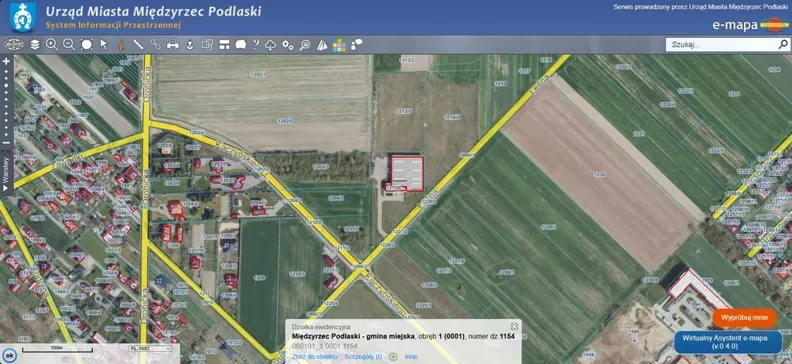Click the vertical zoom level slider
Image resolution: width=792 pixels, height=364 pixels.
[6, 102]
